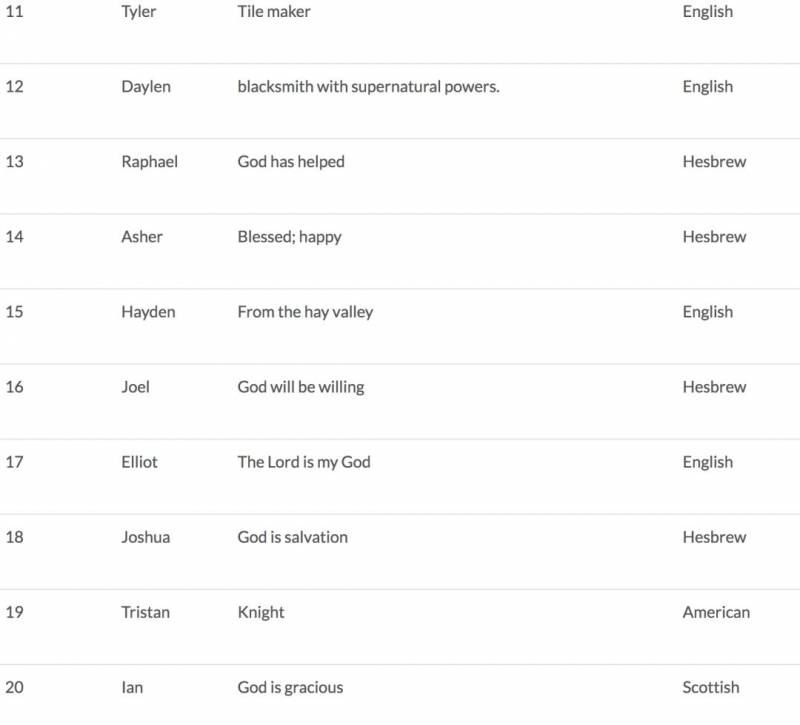
Task: Click the name Daylen
Action: pyautogui.click(x=146, y=87)
